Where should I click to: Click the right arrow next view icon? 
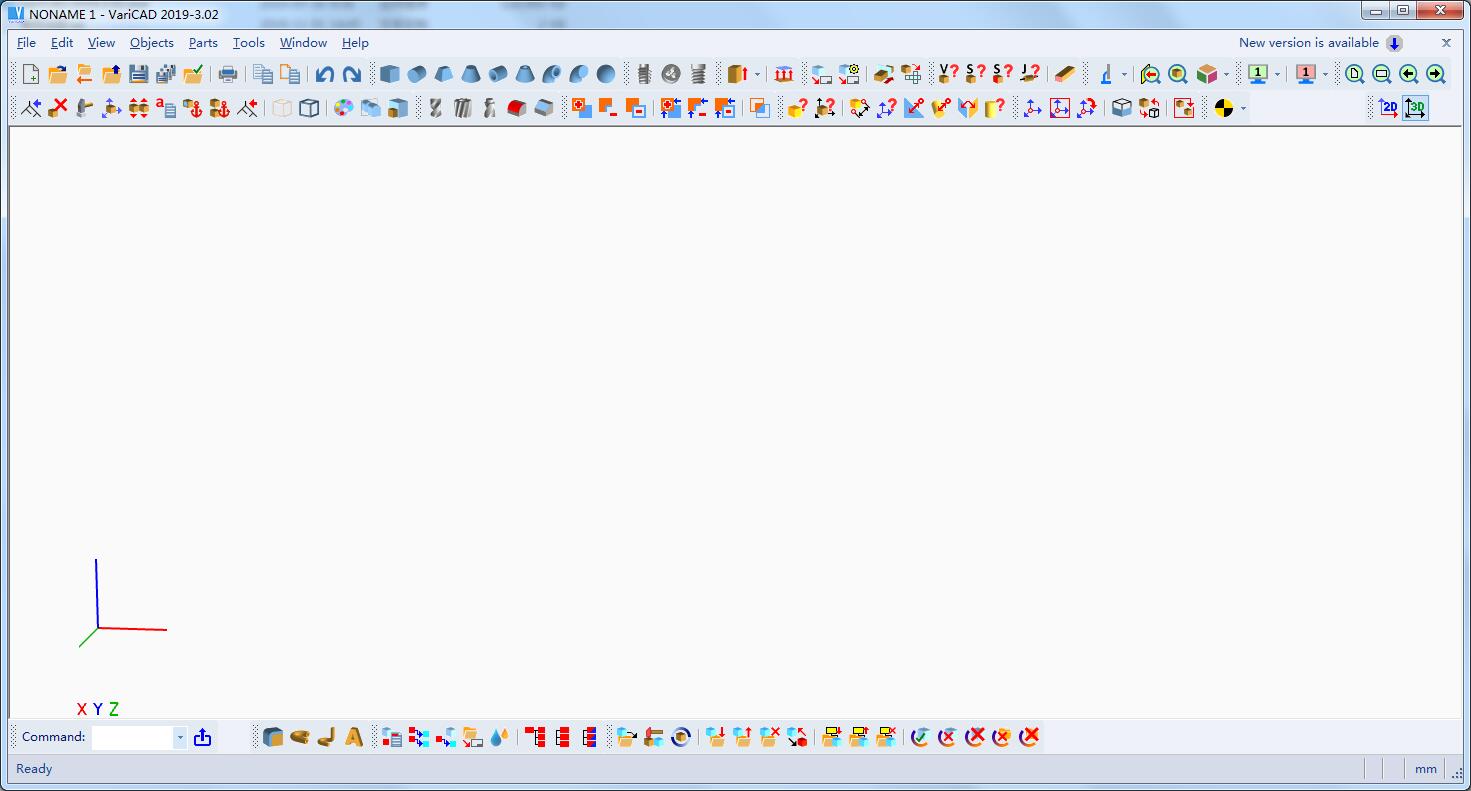click(1436, 74)
